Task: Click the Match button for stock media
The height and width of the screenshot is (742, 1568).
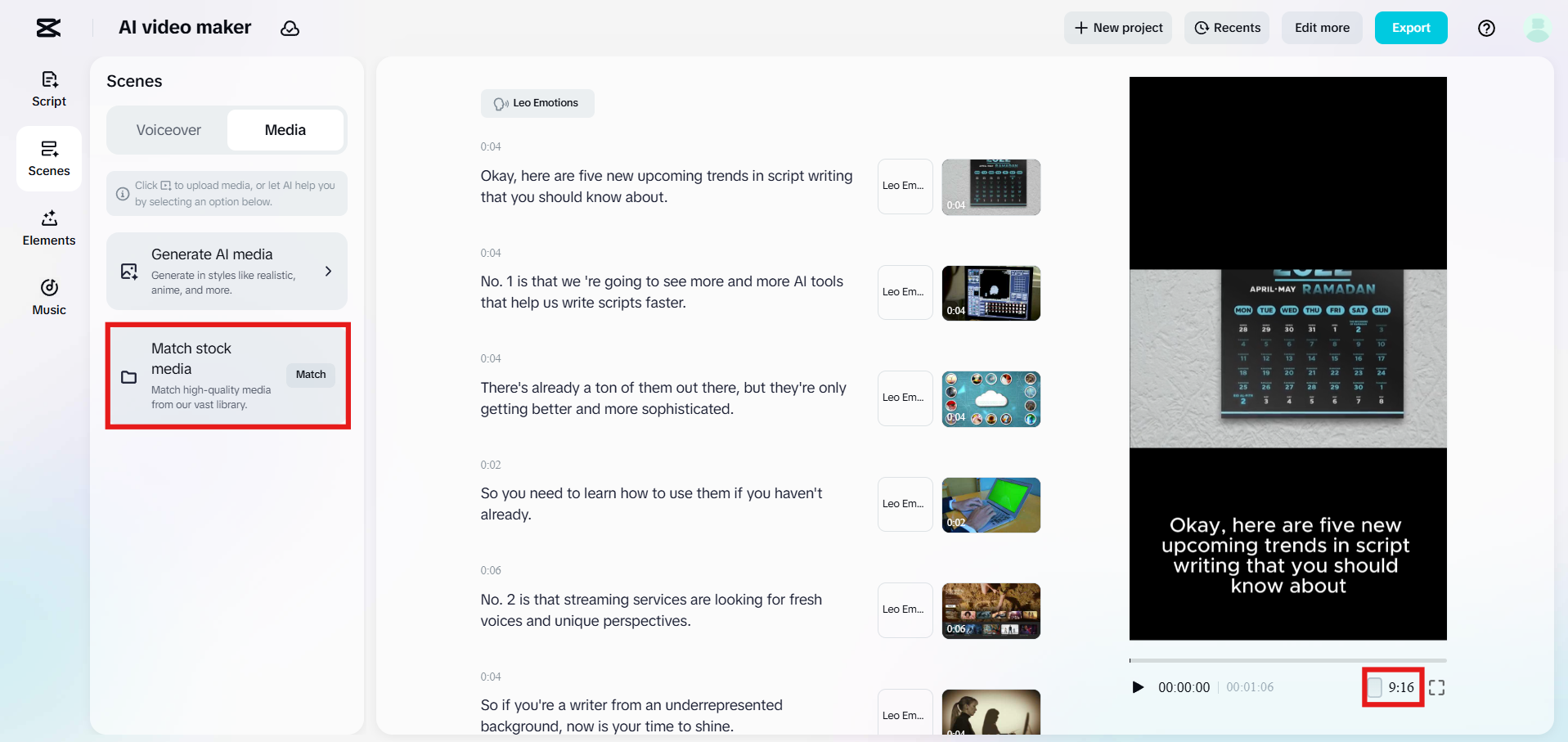Action: (311, 375)
